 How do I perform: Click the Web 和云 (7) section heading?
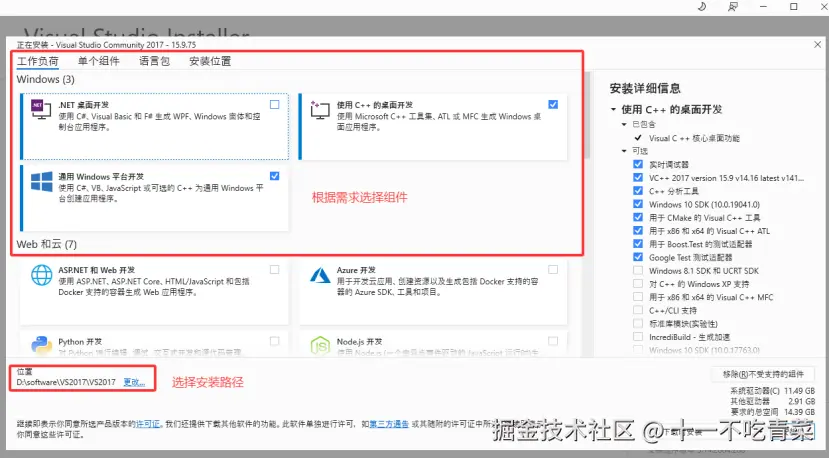(47, 244)
